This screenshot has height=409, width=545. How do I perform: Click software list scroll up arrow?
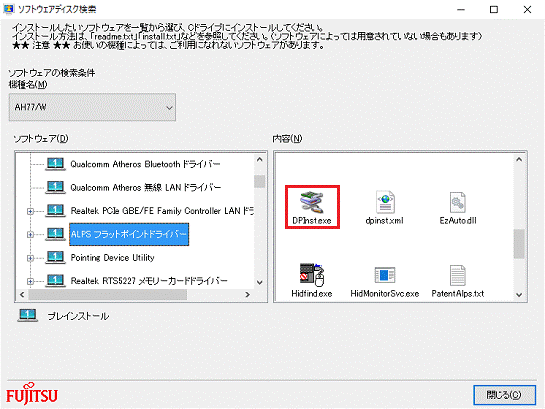pyautogui.click(x=260, y=159)
